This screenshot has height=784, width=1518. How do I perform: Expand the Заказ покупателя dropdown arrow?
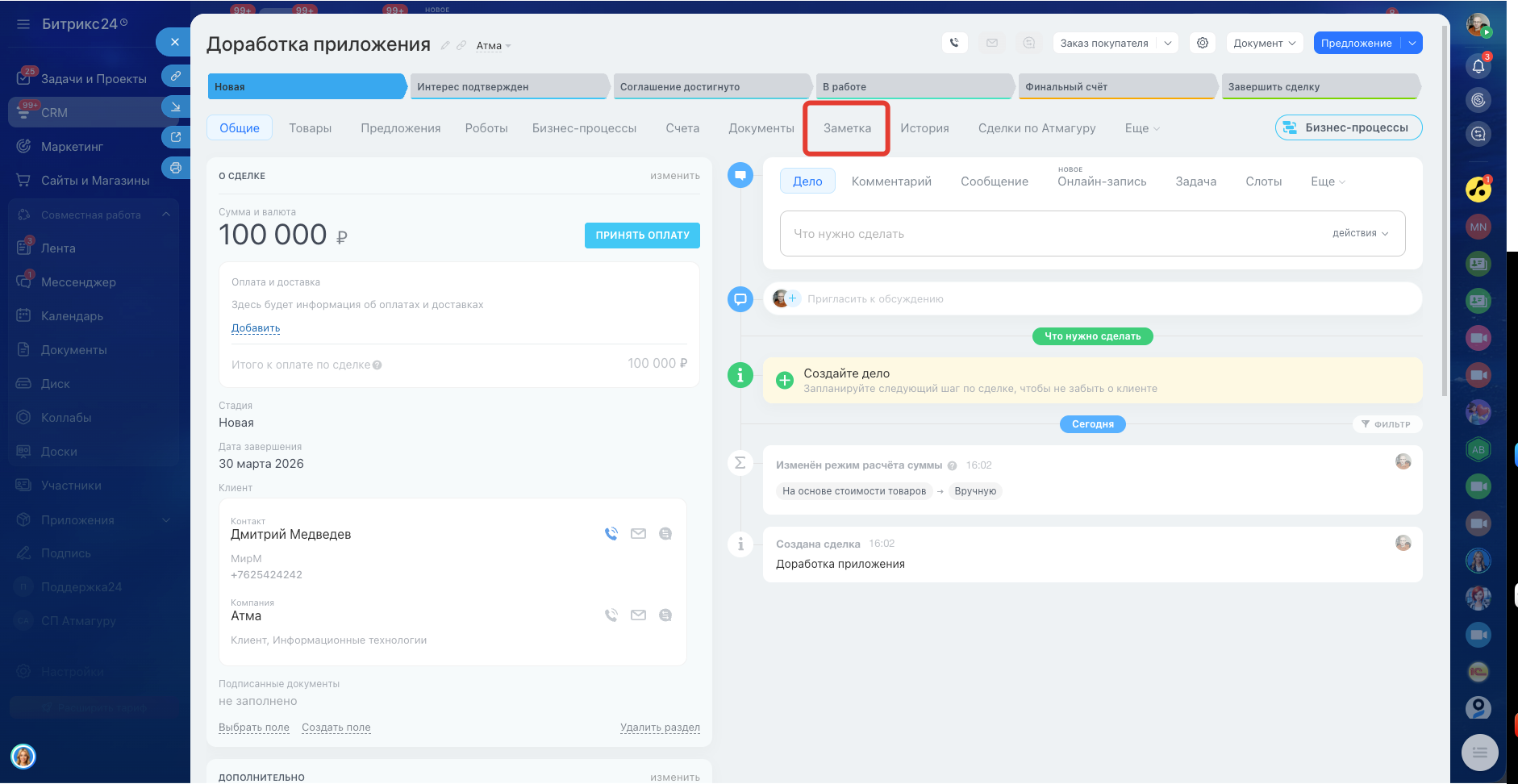[x=1167, y=43]
